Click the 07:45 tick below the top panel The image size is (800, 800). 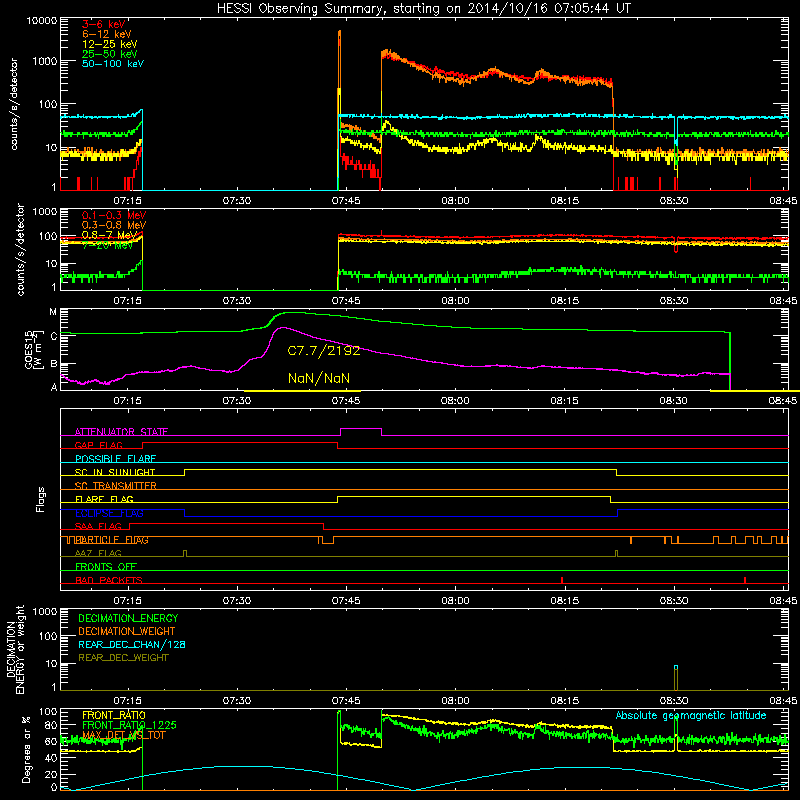346,201
